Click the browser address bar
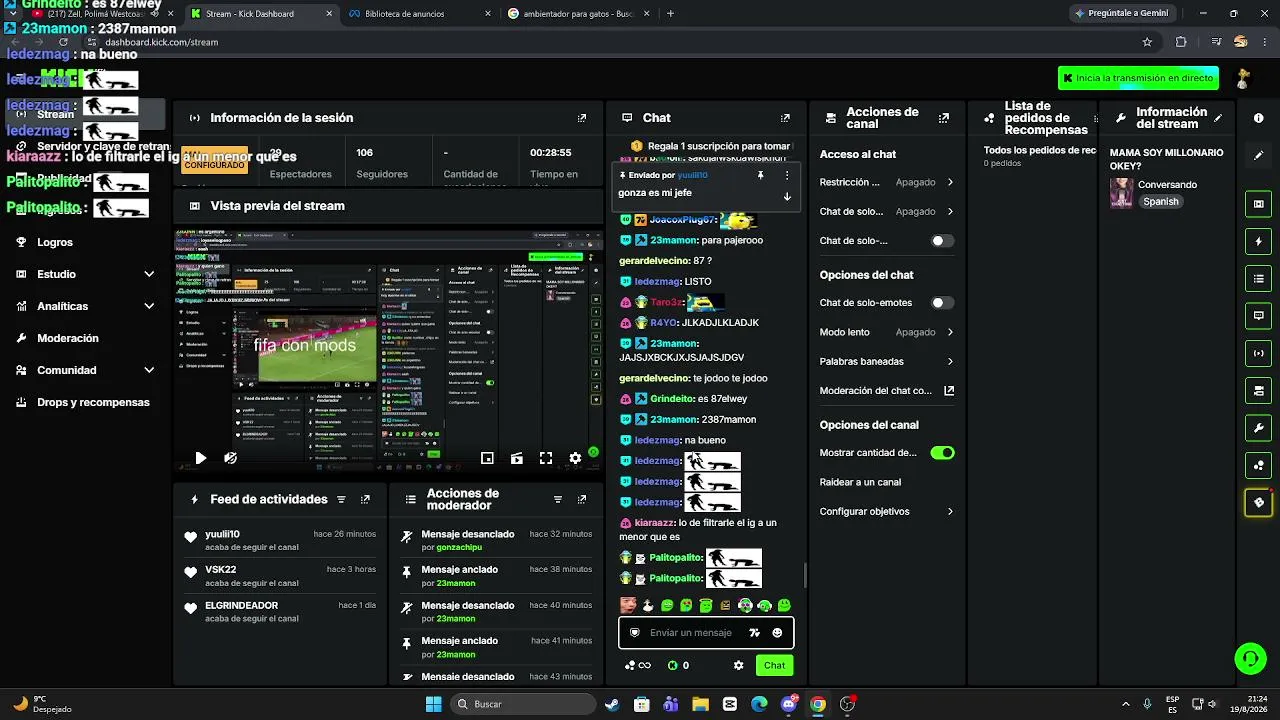1280x720 pixels. click(620, 42)
